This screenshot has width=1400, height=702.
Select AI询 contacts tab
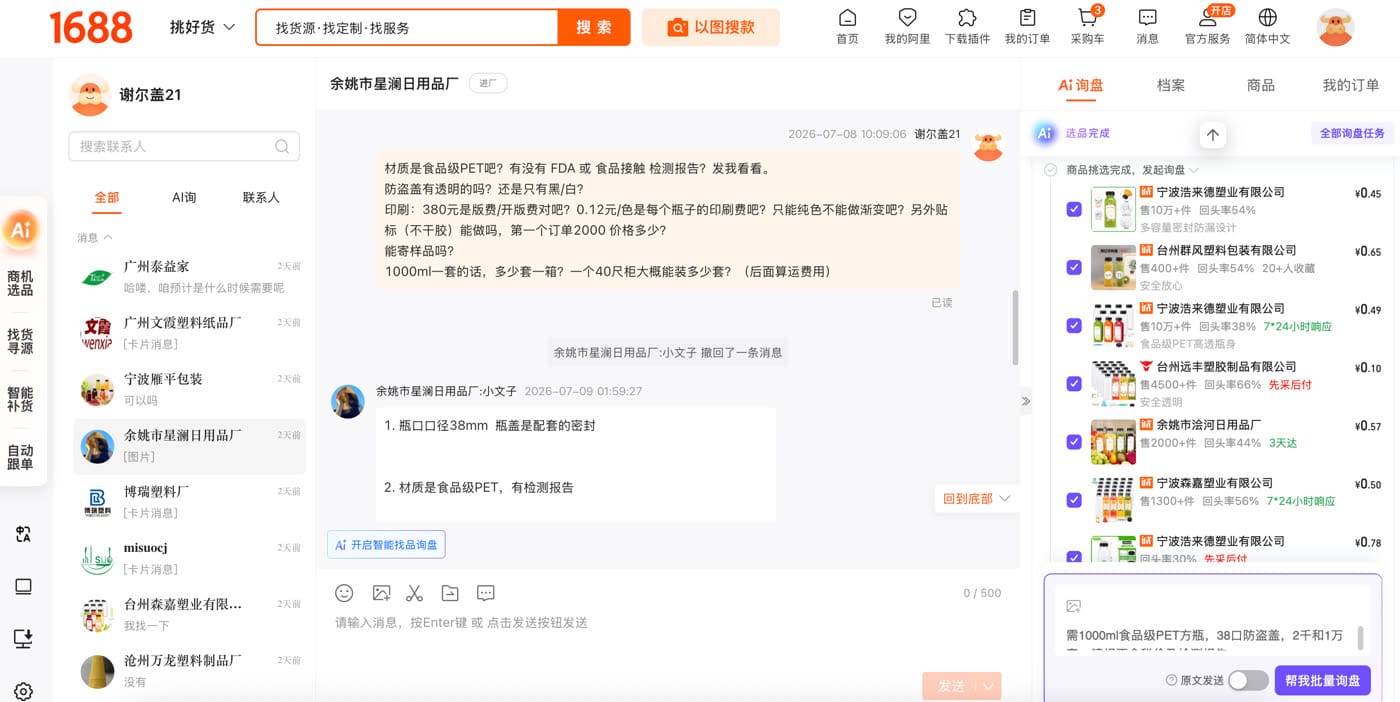pos(184,197)
